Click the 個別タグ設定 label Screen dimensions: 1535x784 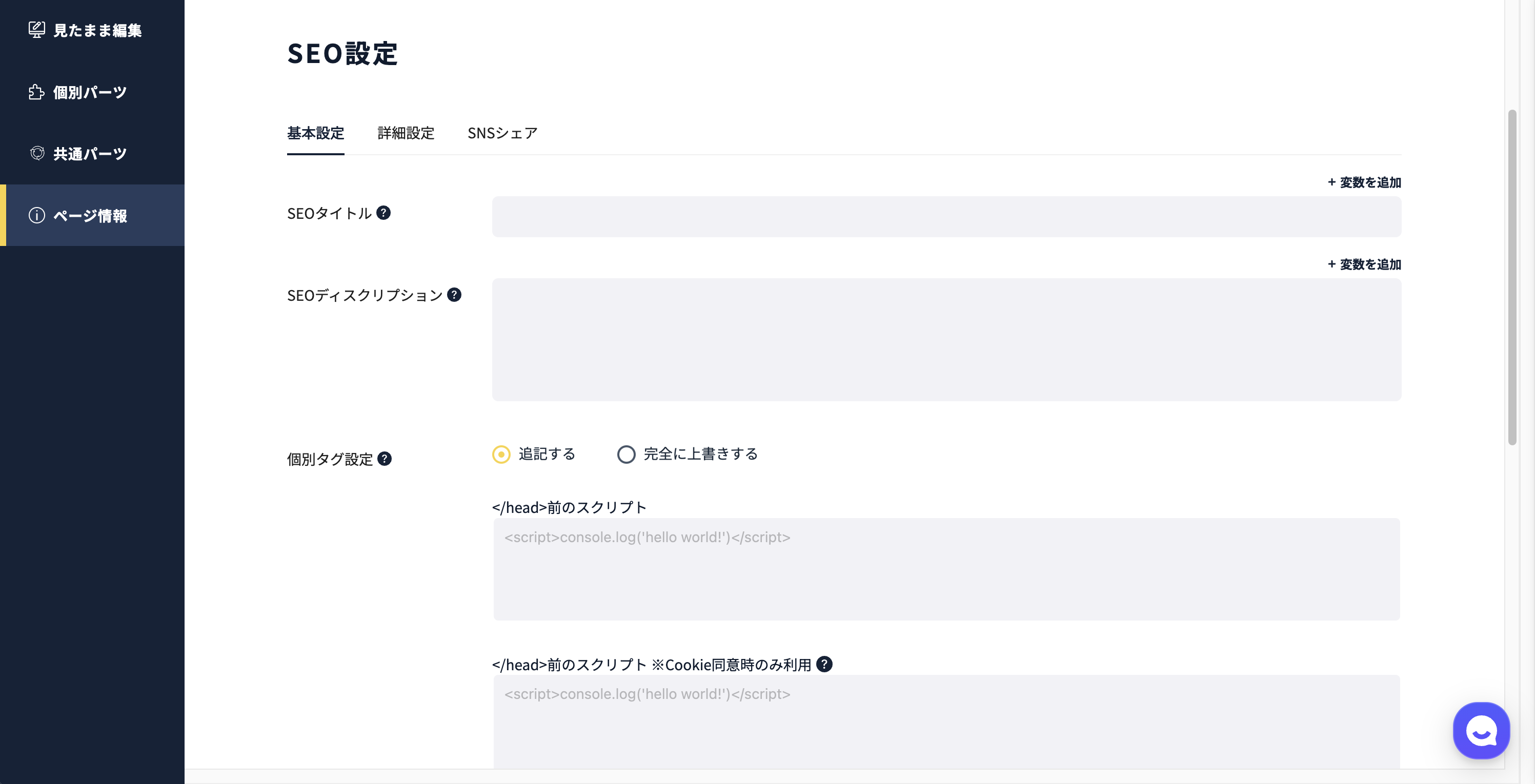[x=330, y=459]
